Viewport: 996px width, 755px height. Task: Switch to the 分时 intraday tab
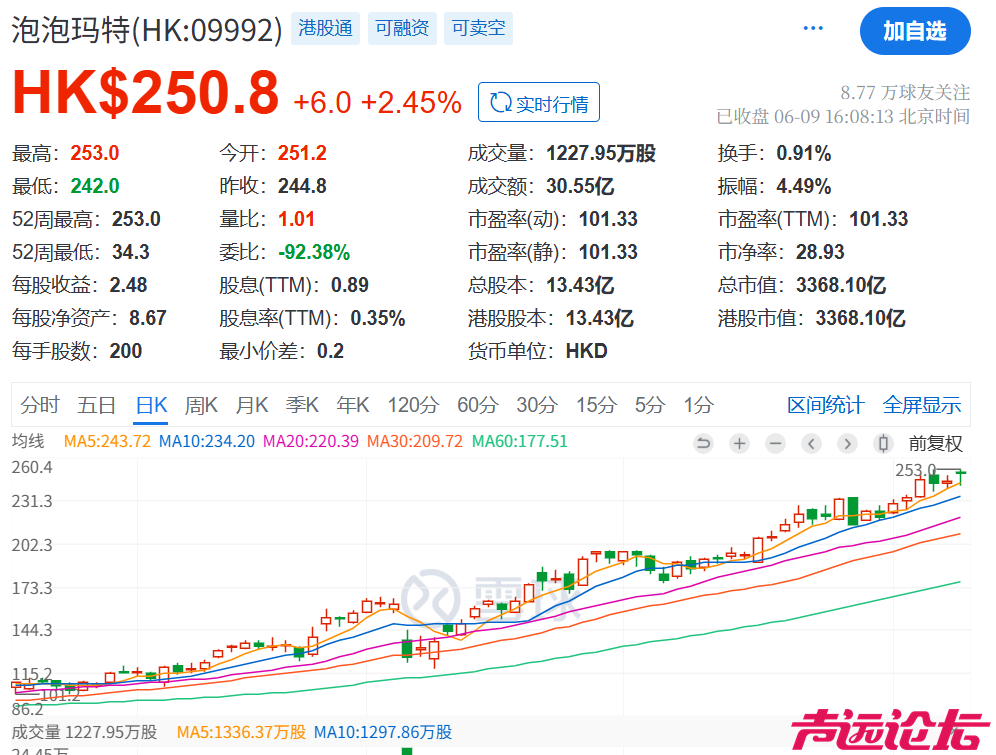pos(40,405)
